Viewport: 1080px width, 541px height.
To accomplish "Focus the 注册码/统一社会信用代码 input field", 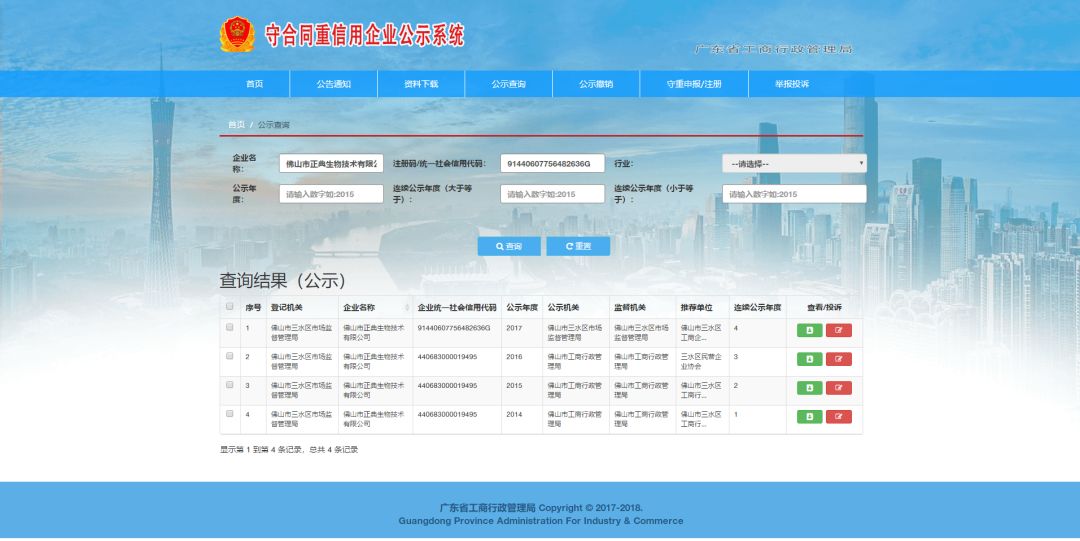I will click(x=552, y=163).
